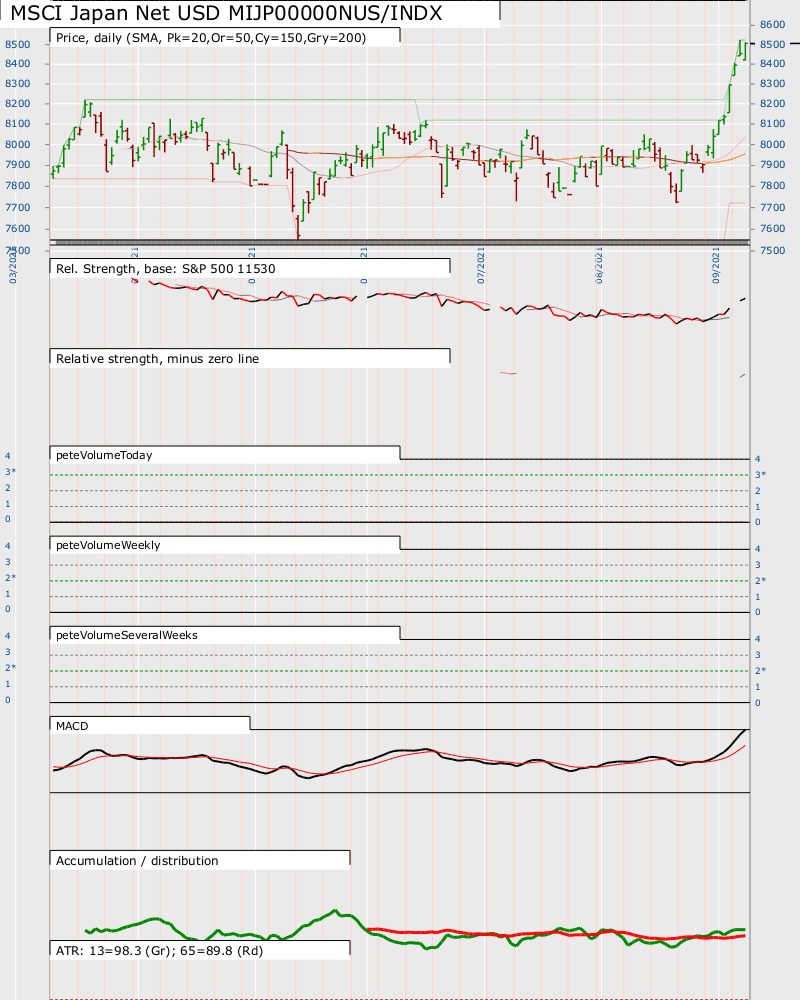
Task: Click the 7600 value on right price axis
Action: (772, 228)
